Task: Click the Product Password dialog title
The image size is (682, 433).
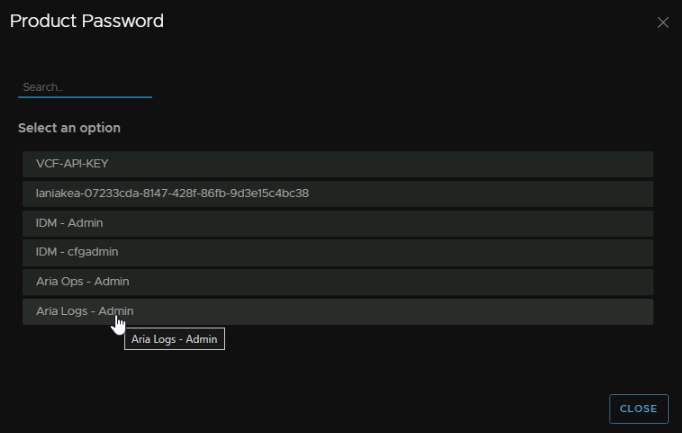Action: 87,21
